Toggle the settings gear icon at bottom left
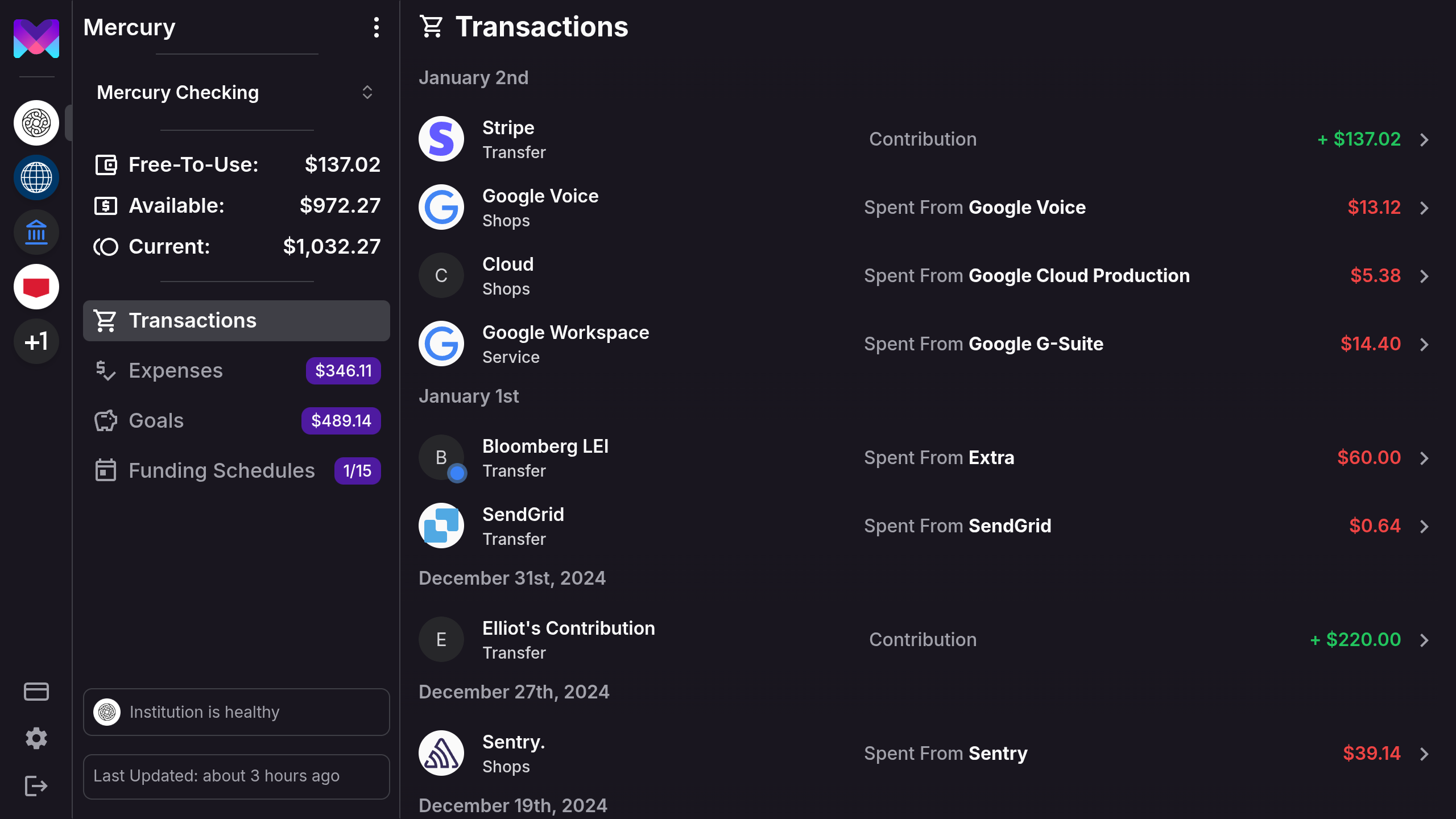1456x819 pixels. (36, 738)
